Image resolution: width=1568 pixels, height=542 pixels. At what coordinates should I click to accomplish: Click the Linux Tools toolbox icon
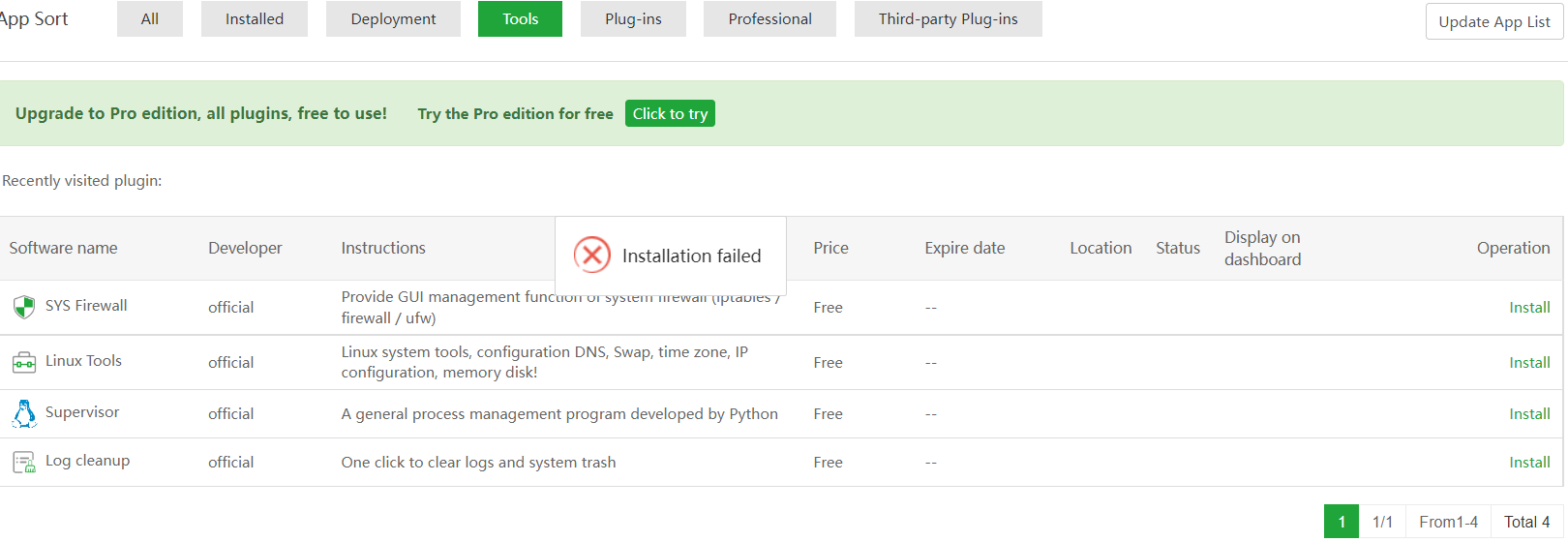(24, 362)
